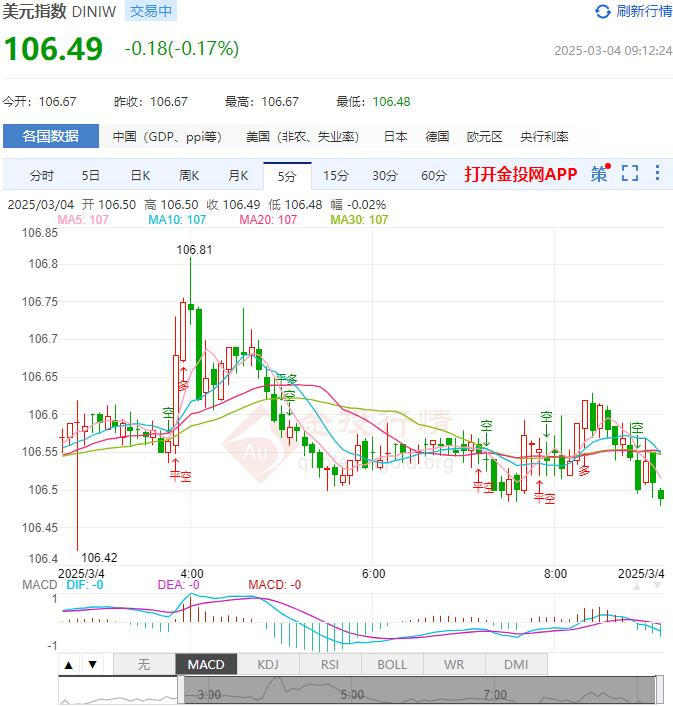673x706 pixels.
Task: Open 美国 (非农、失业率) data link
Action: (x=303, y=137)
